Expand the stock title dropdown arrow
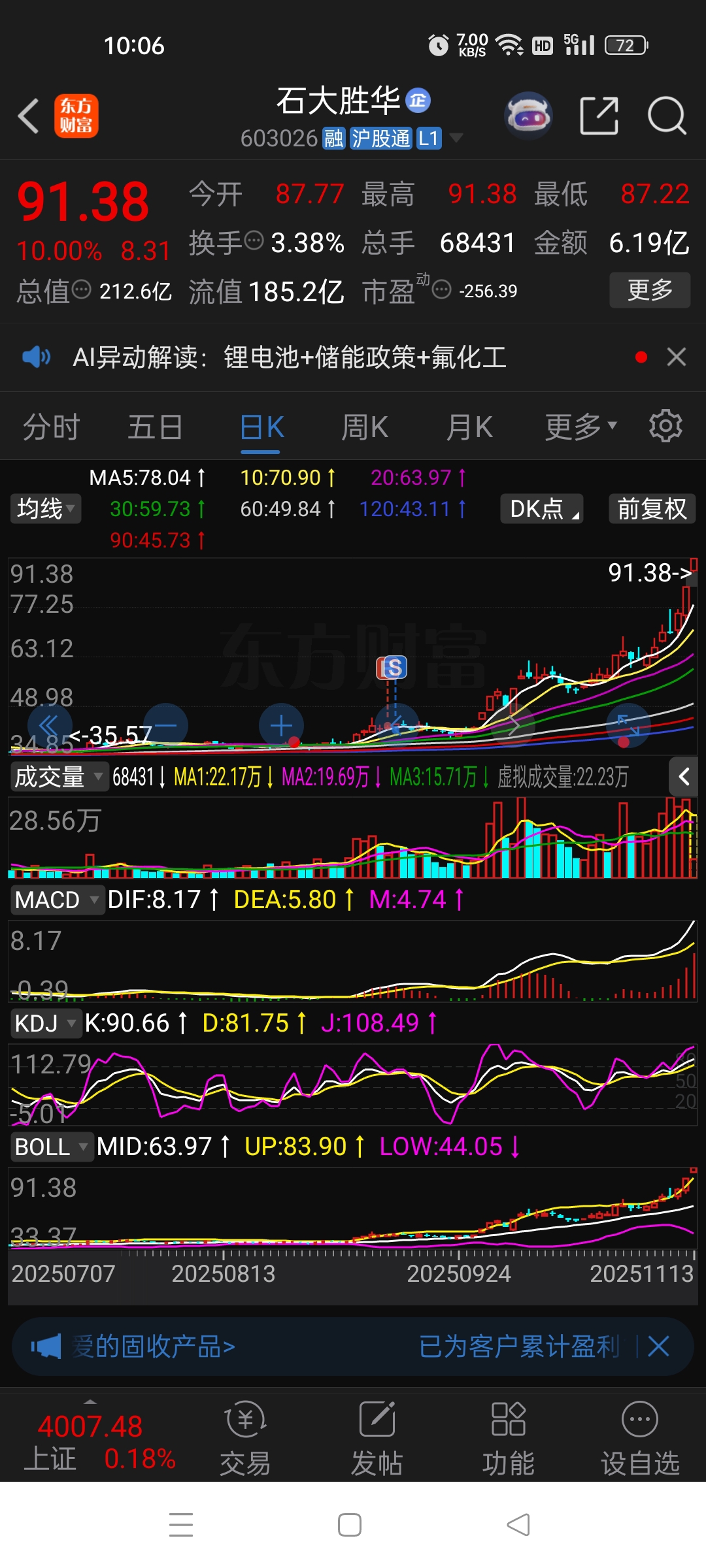 point(456,138)
